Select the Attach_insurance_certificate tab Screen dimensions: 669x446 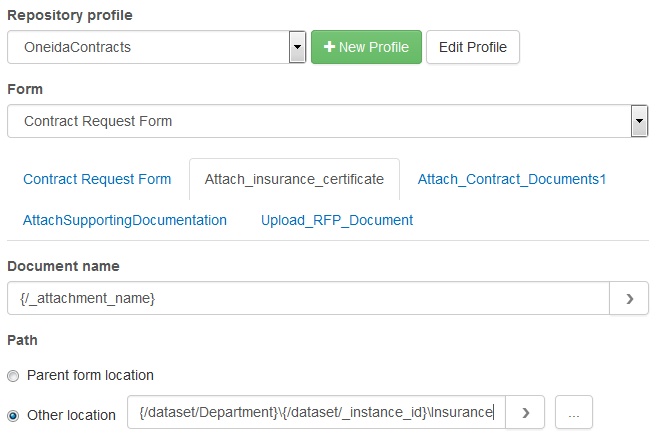click(294, 180)
